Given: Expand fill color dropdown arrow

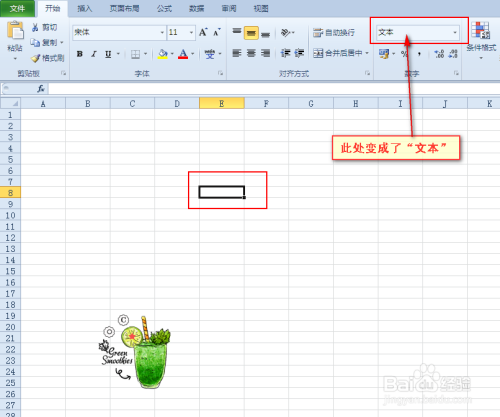Looking at the screenshot, I should [x=172, y=54].
